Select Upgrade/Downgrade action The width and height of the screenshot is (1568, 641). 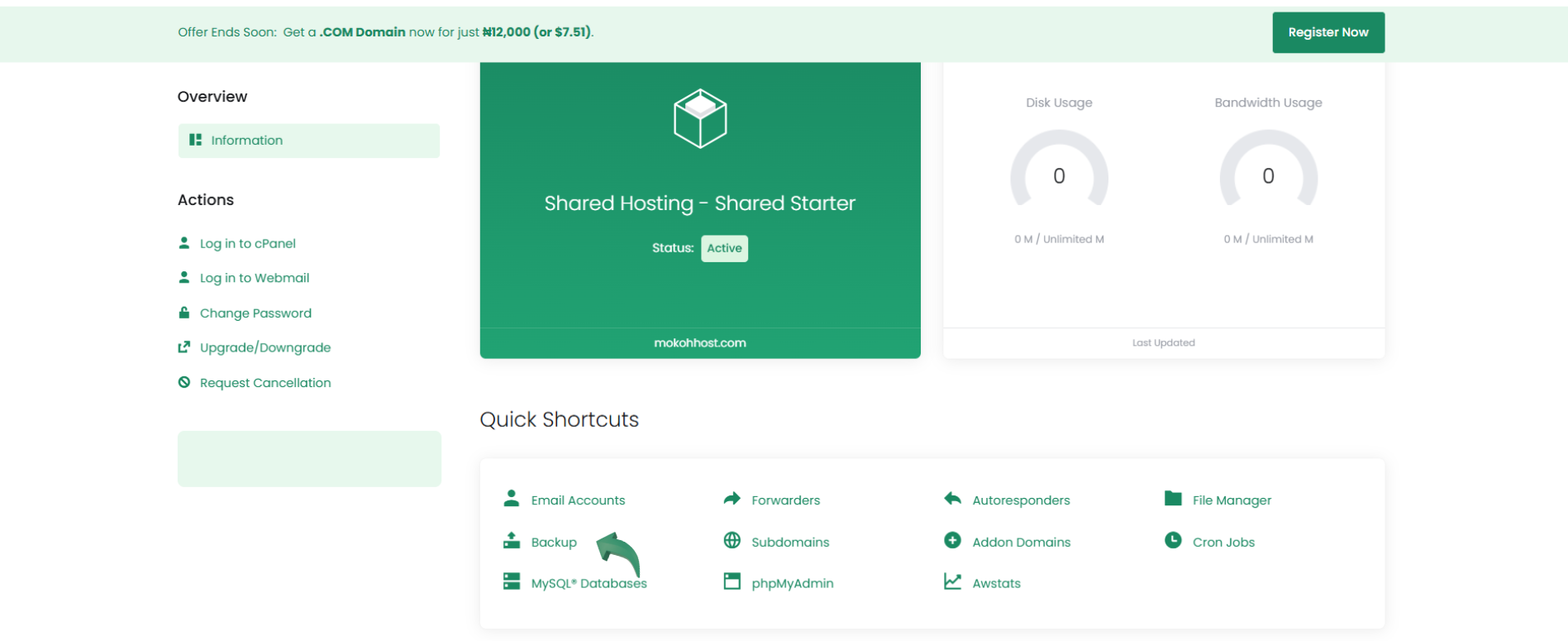tap(265, 348)
